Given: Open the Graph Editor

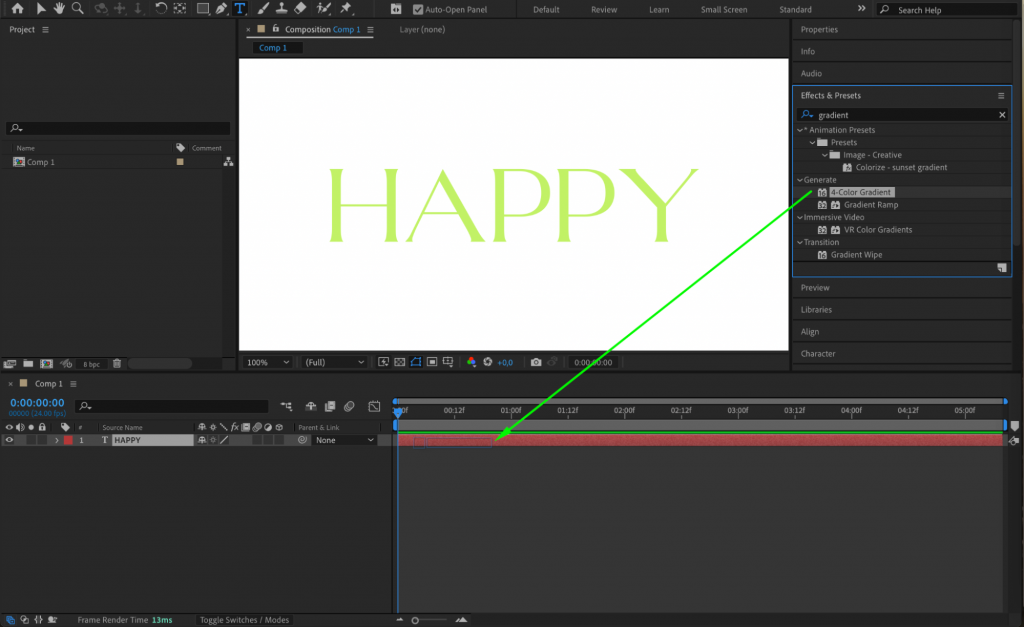Looking at the screenshot, I should [375, 406].
